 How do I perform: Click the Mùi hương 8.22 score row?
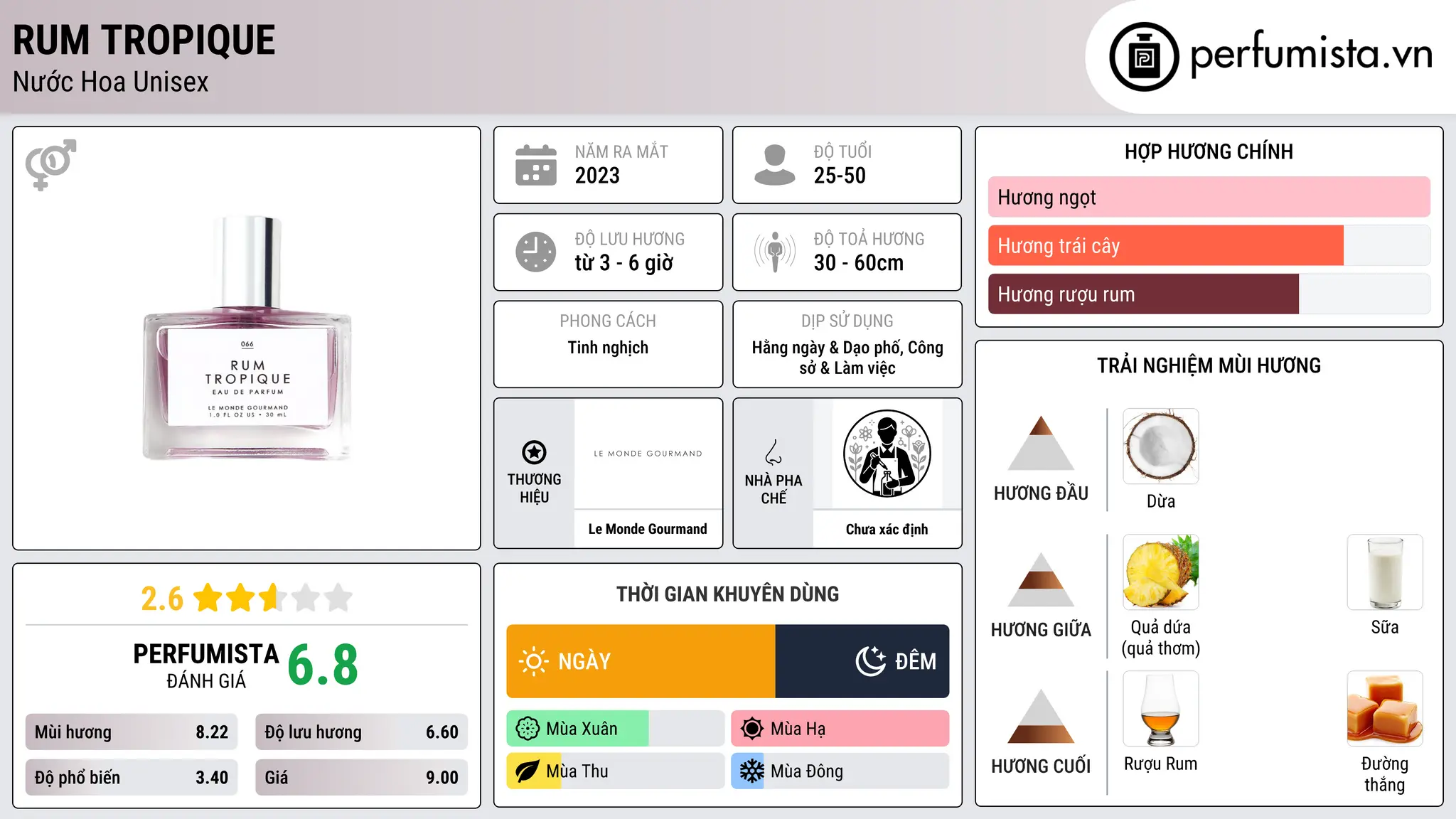click(132, 732)
